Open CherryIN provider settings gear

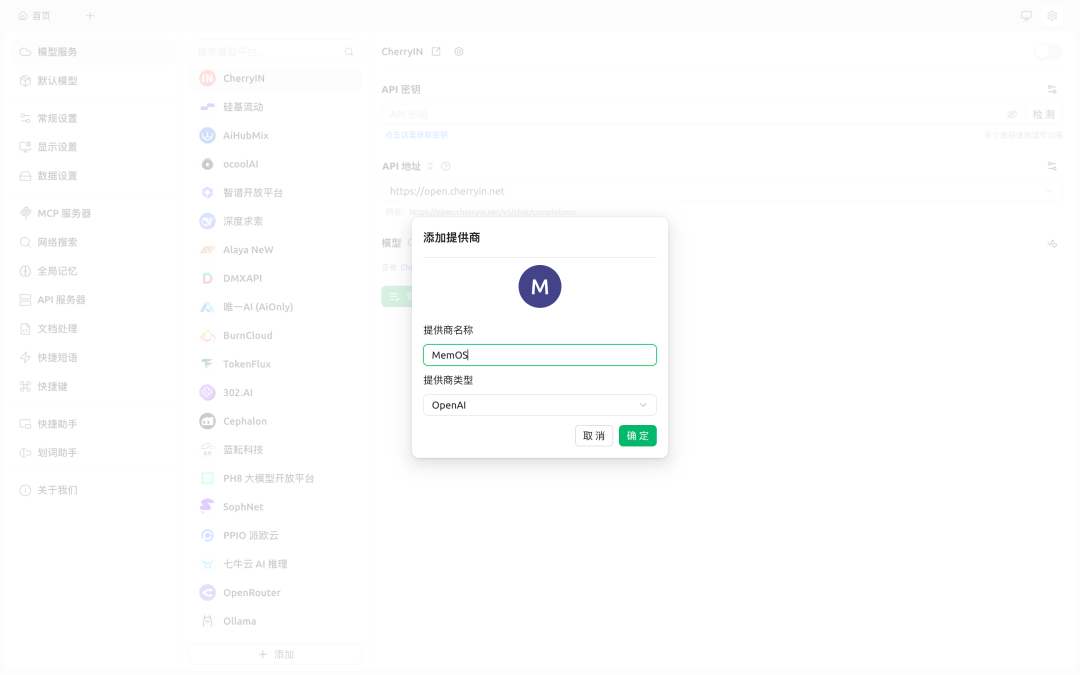click(x=459, y=52)
